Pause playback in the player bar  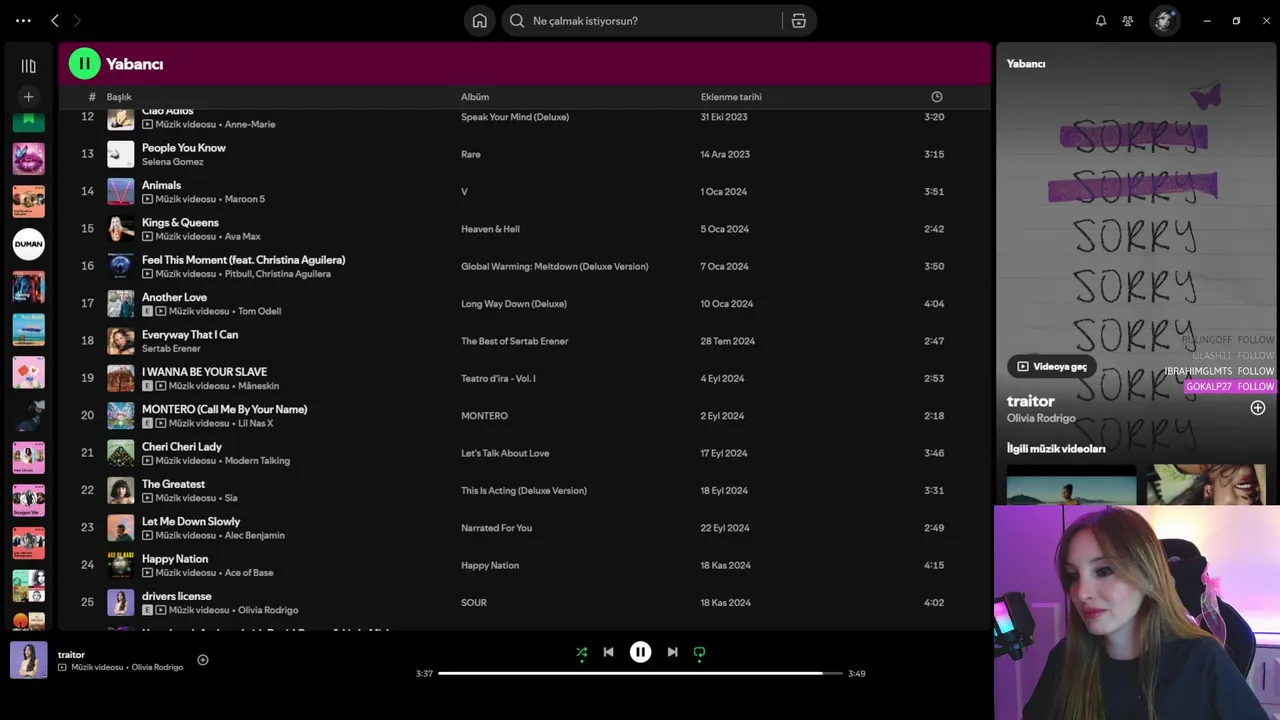(640, 652)
